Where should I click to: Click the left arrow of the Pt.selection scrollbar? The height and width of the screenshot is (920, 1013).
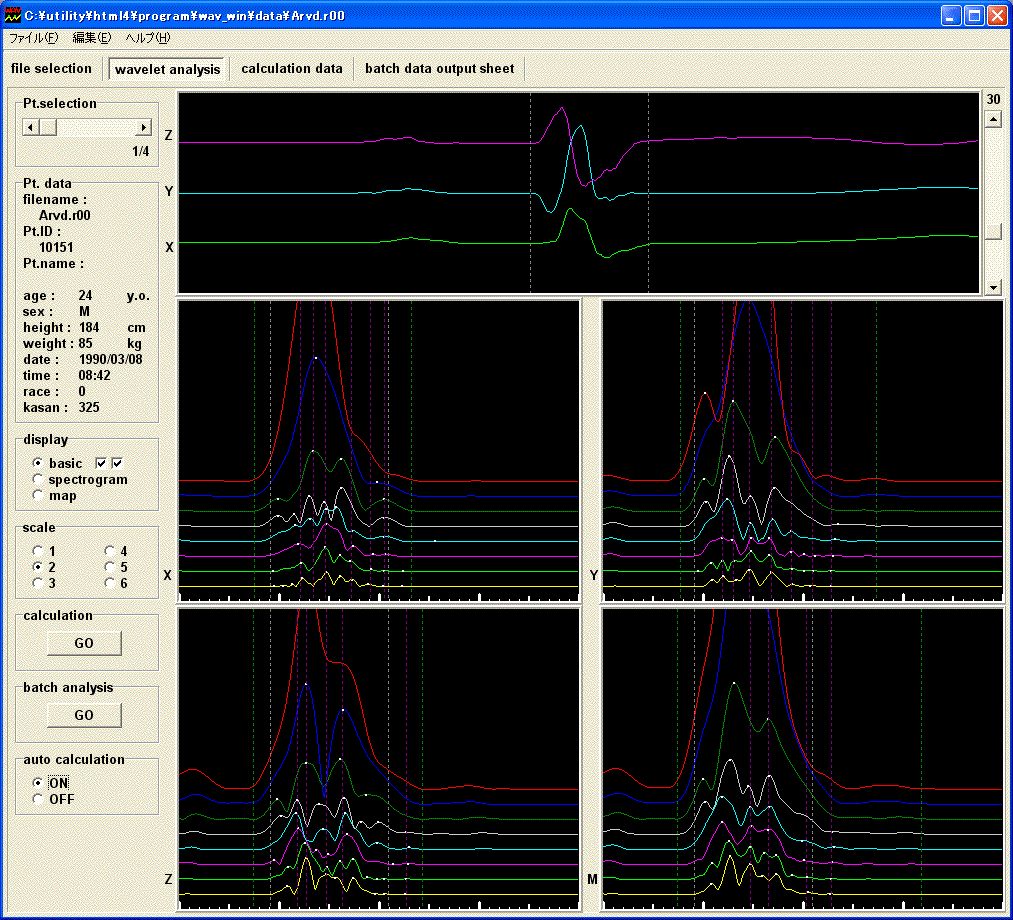point(31,128)
